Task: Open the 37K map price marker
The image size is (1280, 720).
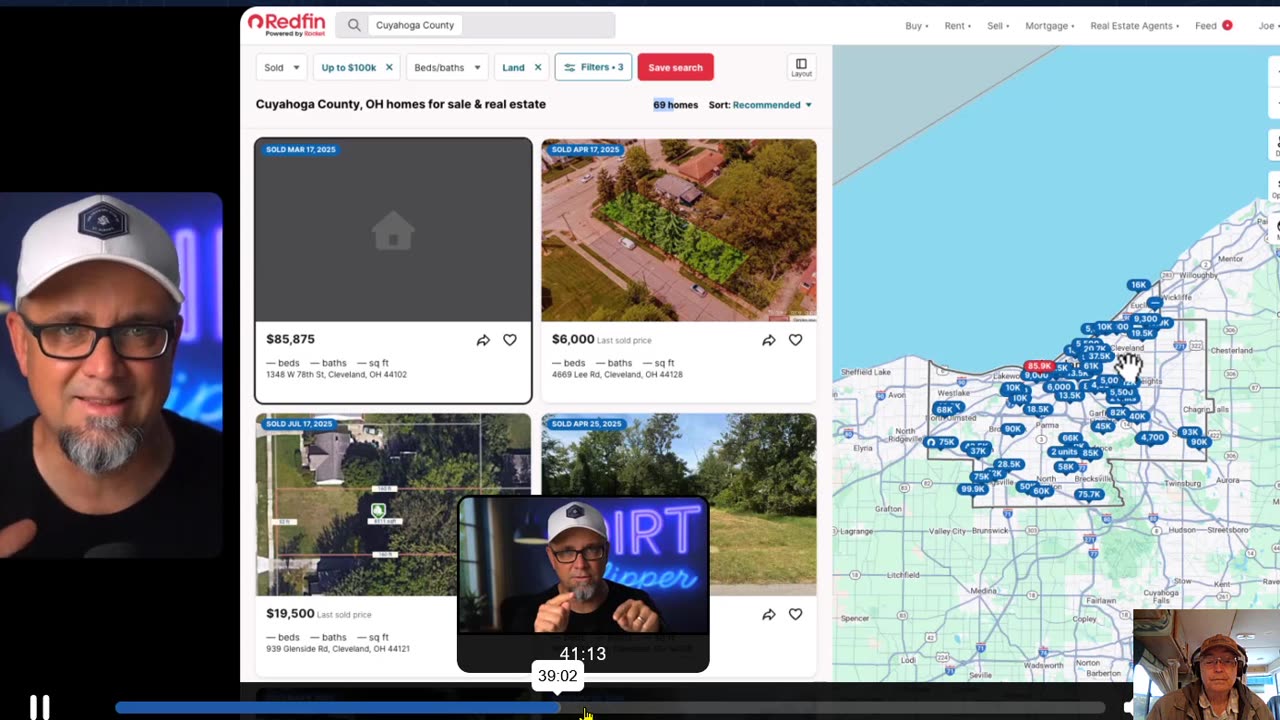Action: [978, 451]
